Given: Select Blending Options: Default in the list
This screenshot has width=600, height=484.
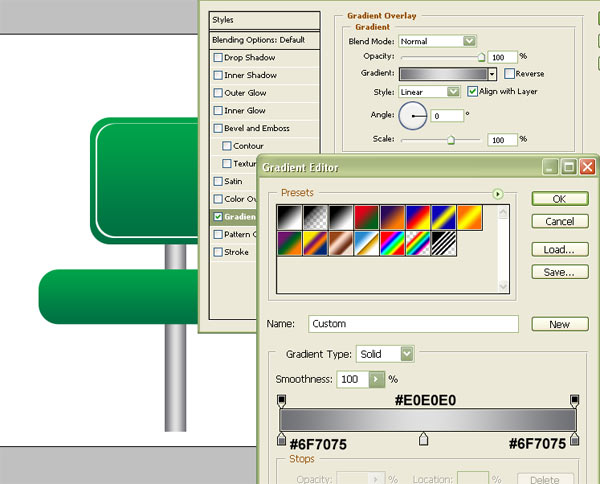Looking at the screenshot, I should 257,40.
